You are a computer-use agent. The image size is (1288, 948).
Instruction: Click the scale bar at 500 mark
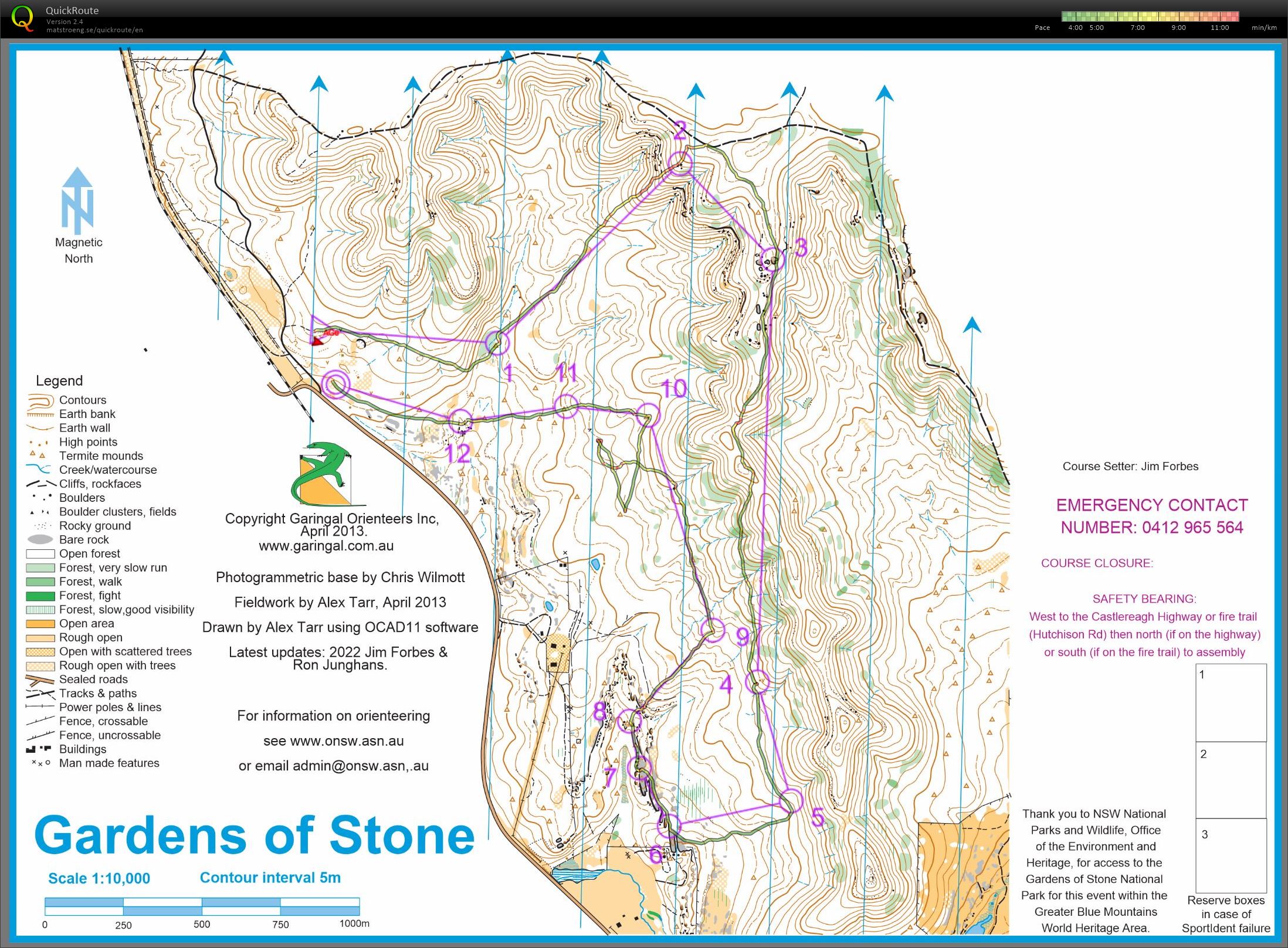tap(202, 906)
